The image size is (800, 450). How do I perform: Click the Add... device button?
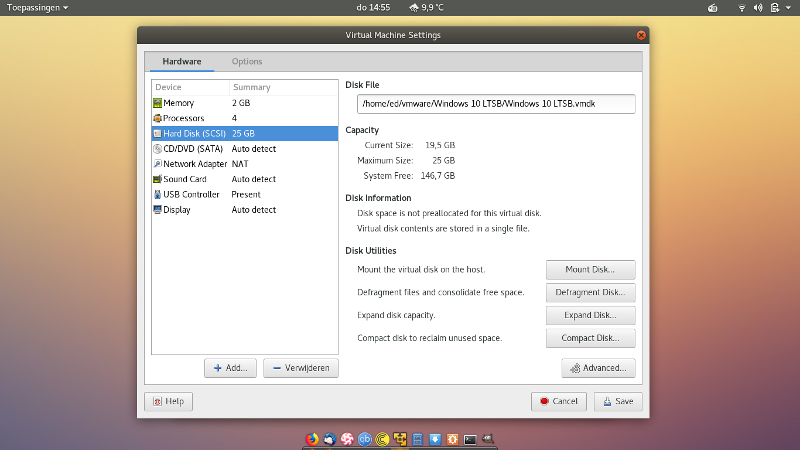coord(230,368)
